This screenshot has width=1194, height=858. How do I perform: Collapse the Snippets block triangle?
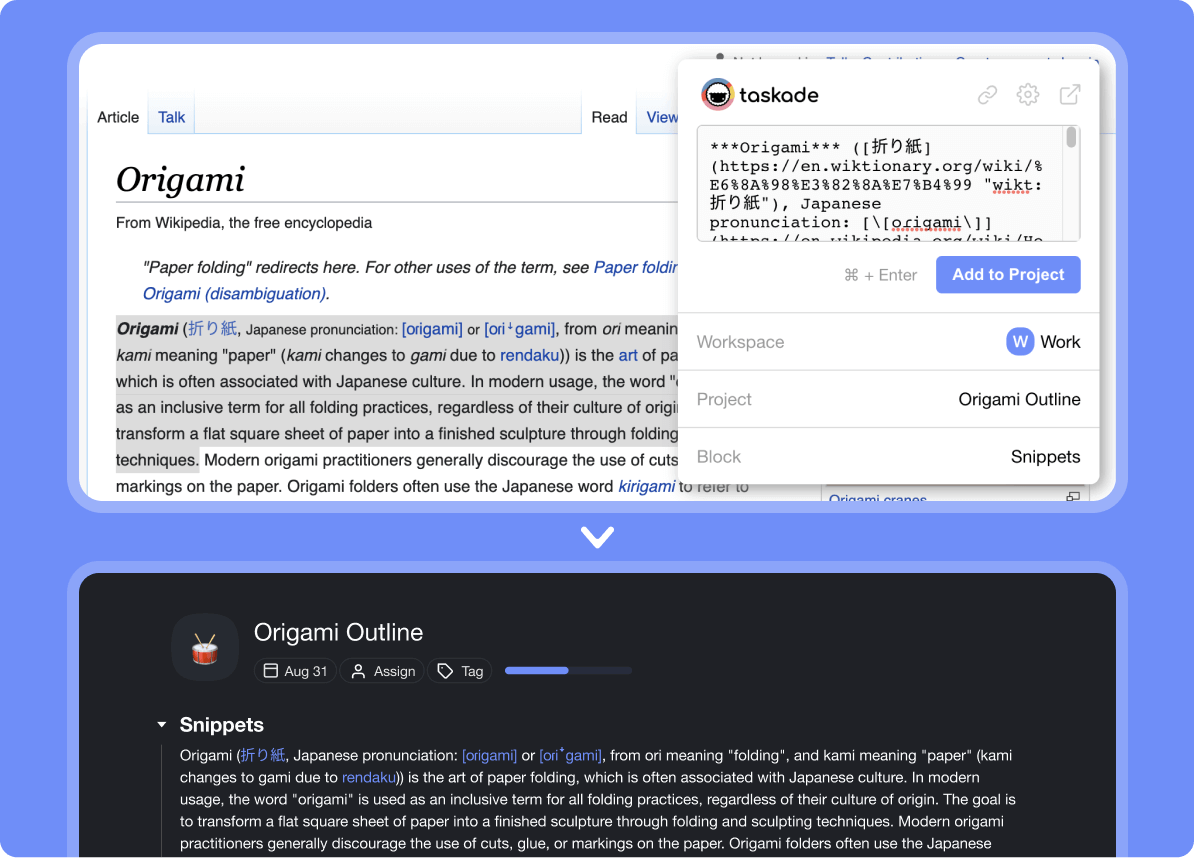click(161, 725)
